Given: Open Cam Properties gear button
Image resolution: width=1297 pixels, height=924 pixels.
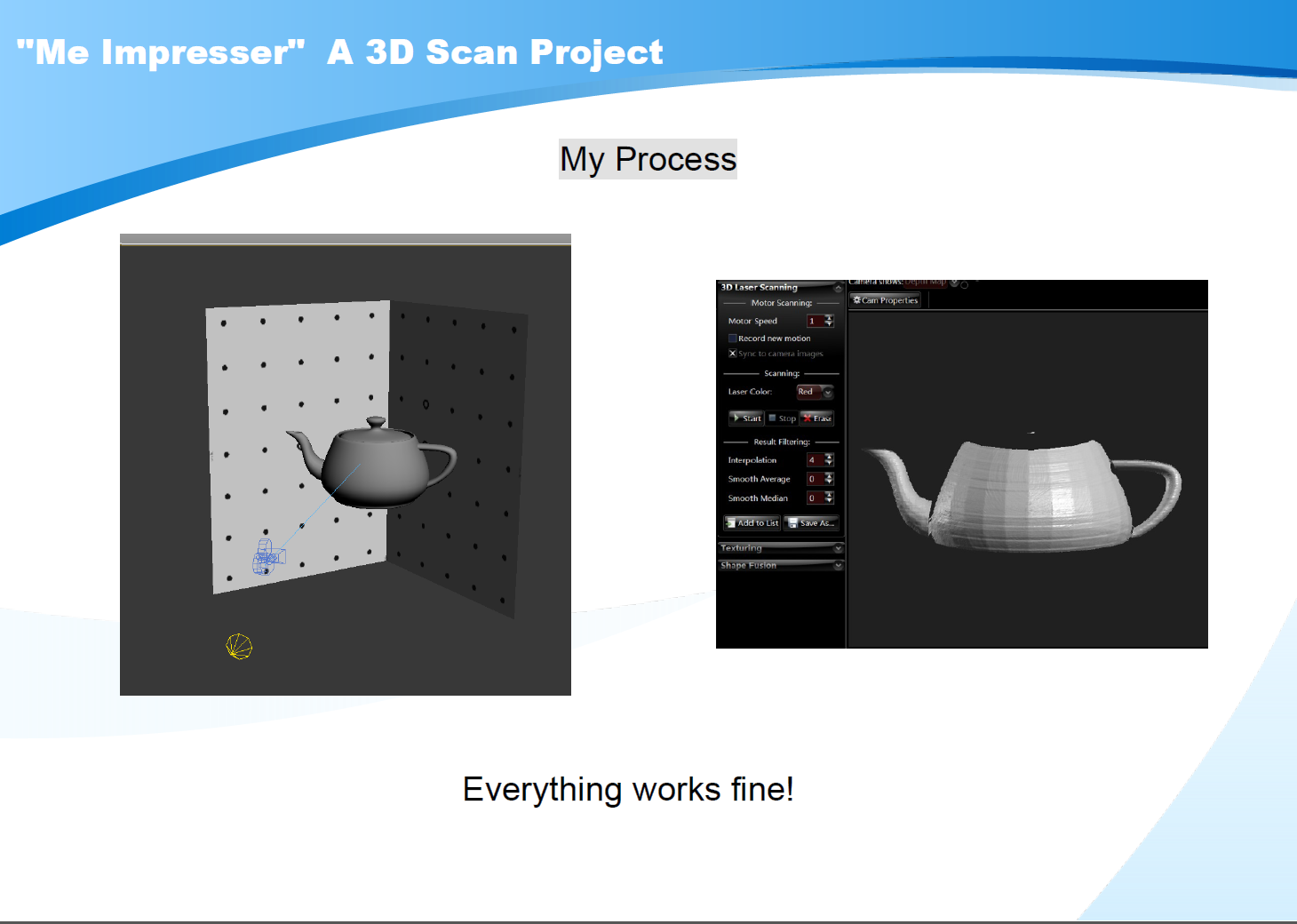Looking at the screenshot, I should click(885, 300).
